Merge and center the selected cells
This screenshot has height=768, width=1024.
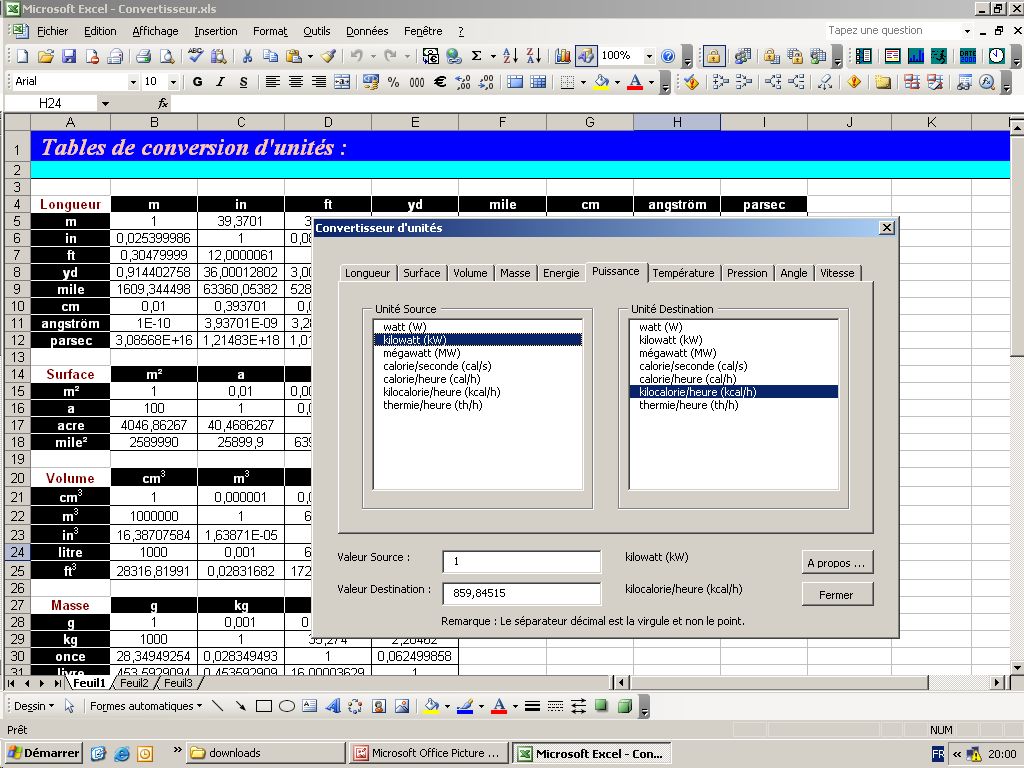[342, 82]
